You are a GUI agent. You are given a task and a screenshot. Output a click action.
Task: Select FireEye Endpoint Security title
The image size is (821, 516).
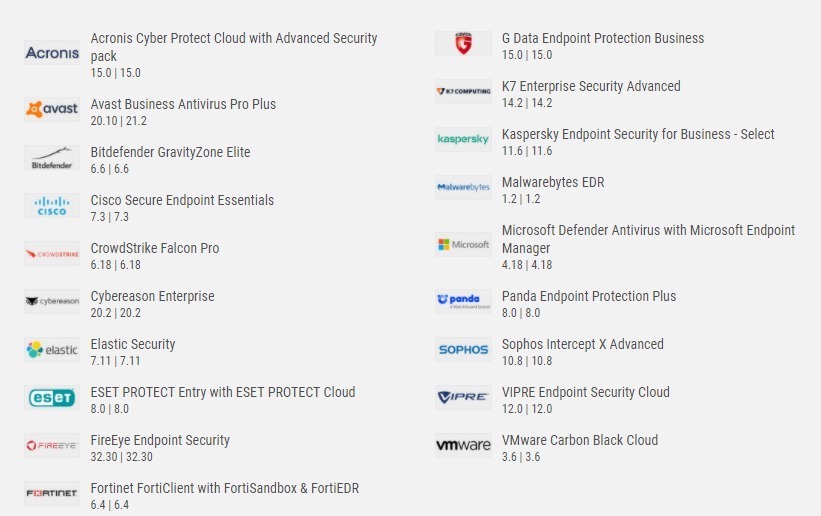pyautogui.click(x=160, y=440)
